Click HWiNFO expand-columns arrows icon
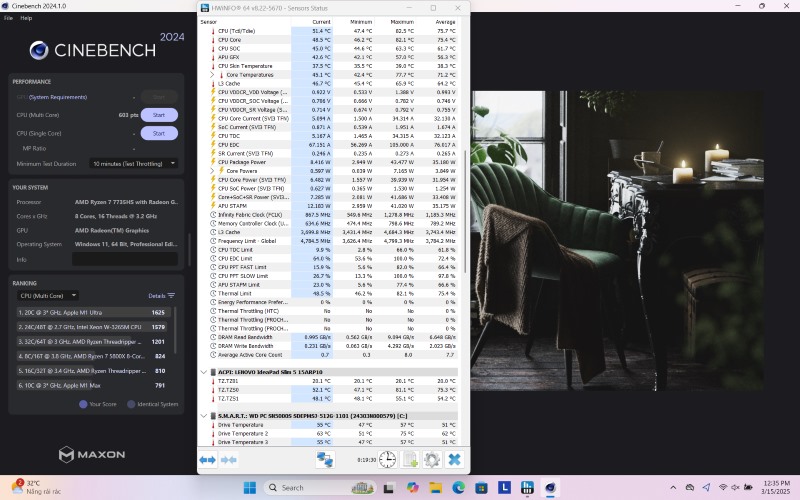This screenshot has width=800, height=500. pos(207,460)
